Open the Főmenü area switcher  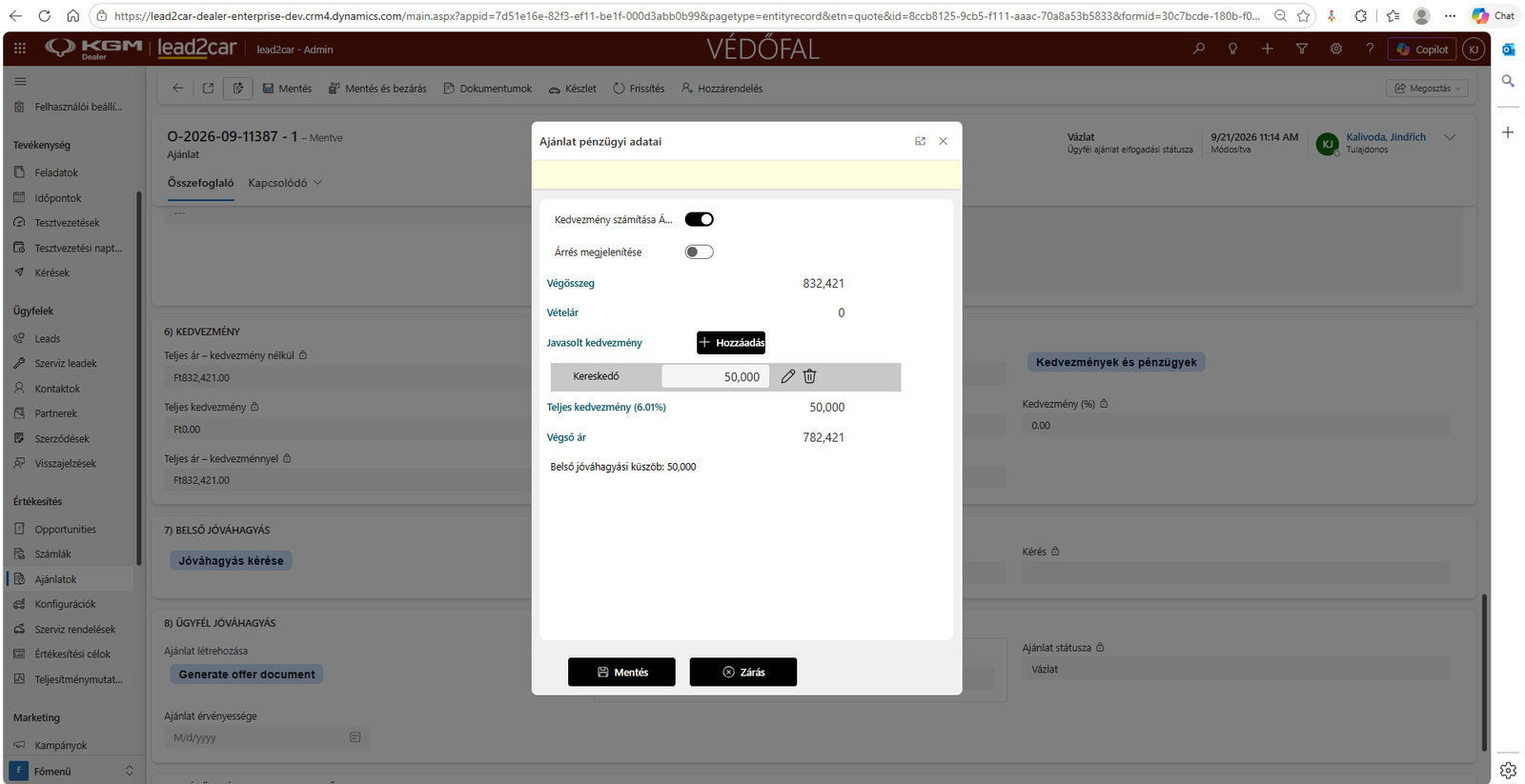point(72,771)
